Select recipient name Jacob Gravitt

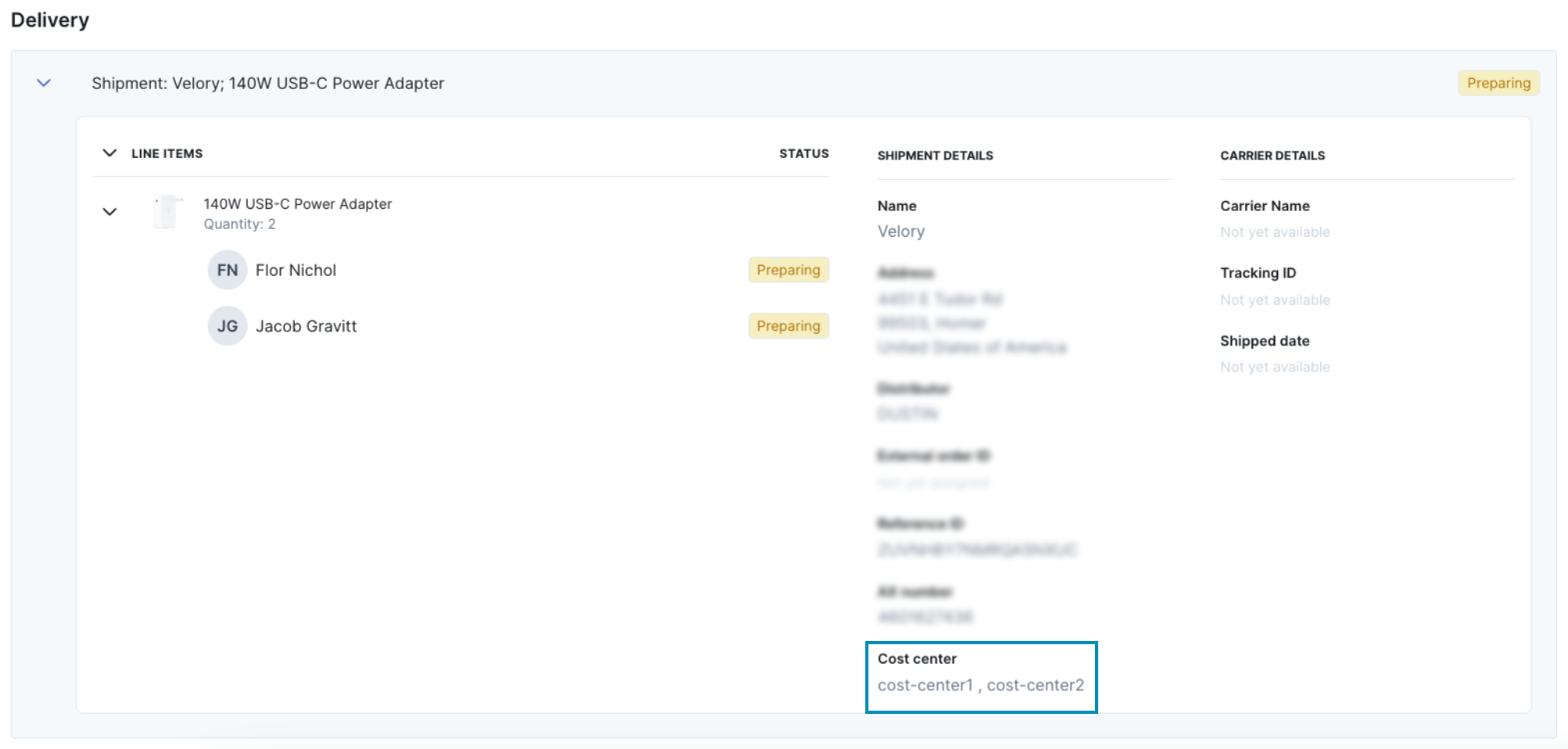point(306,327)
